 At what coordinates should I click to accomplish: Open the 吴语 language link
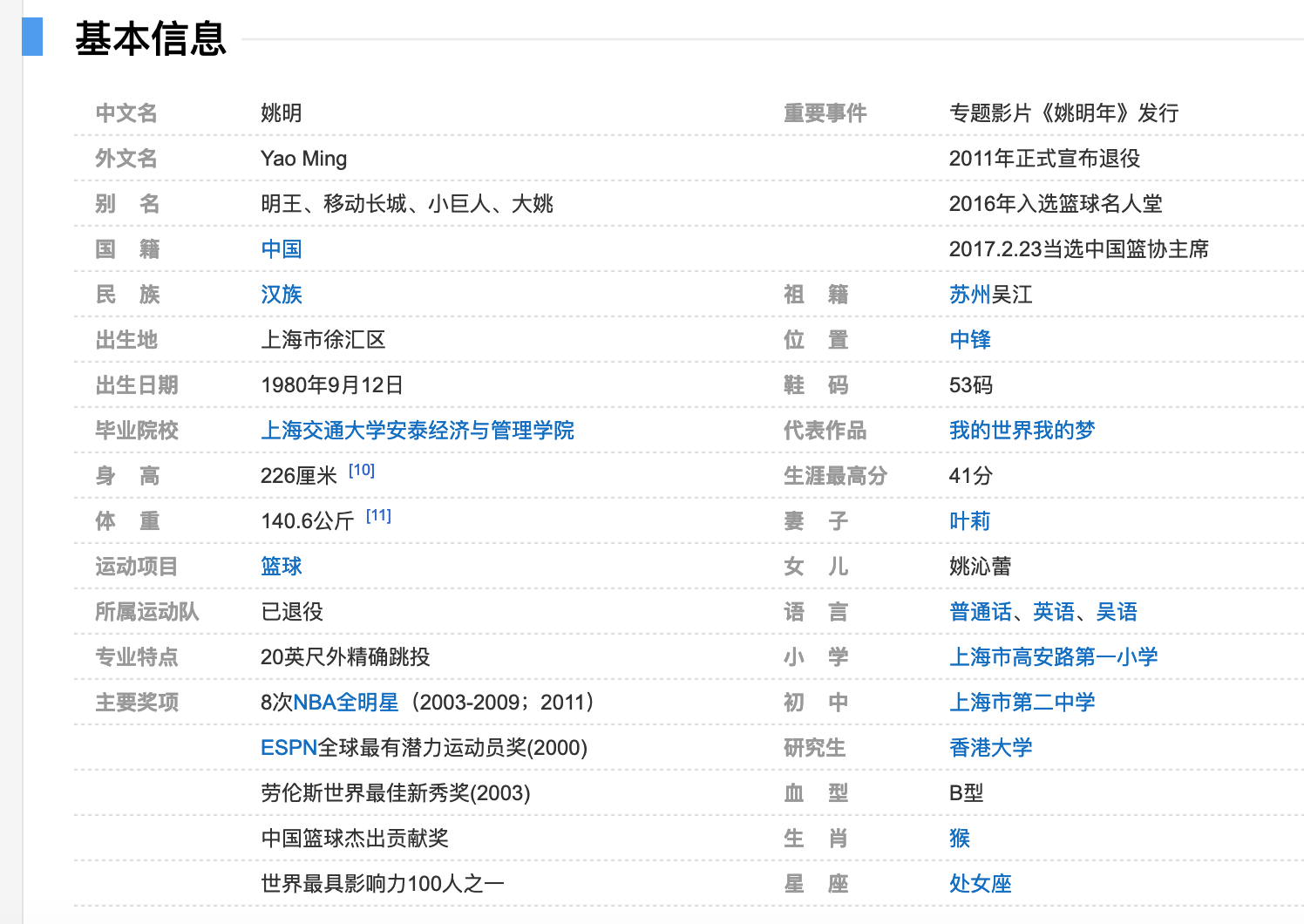pos(1117,612)
